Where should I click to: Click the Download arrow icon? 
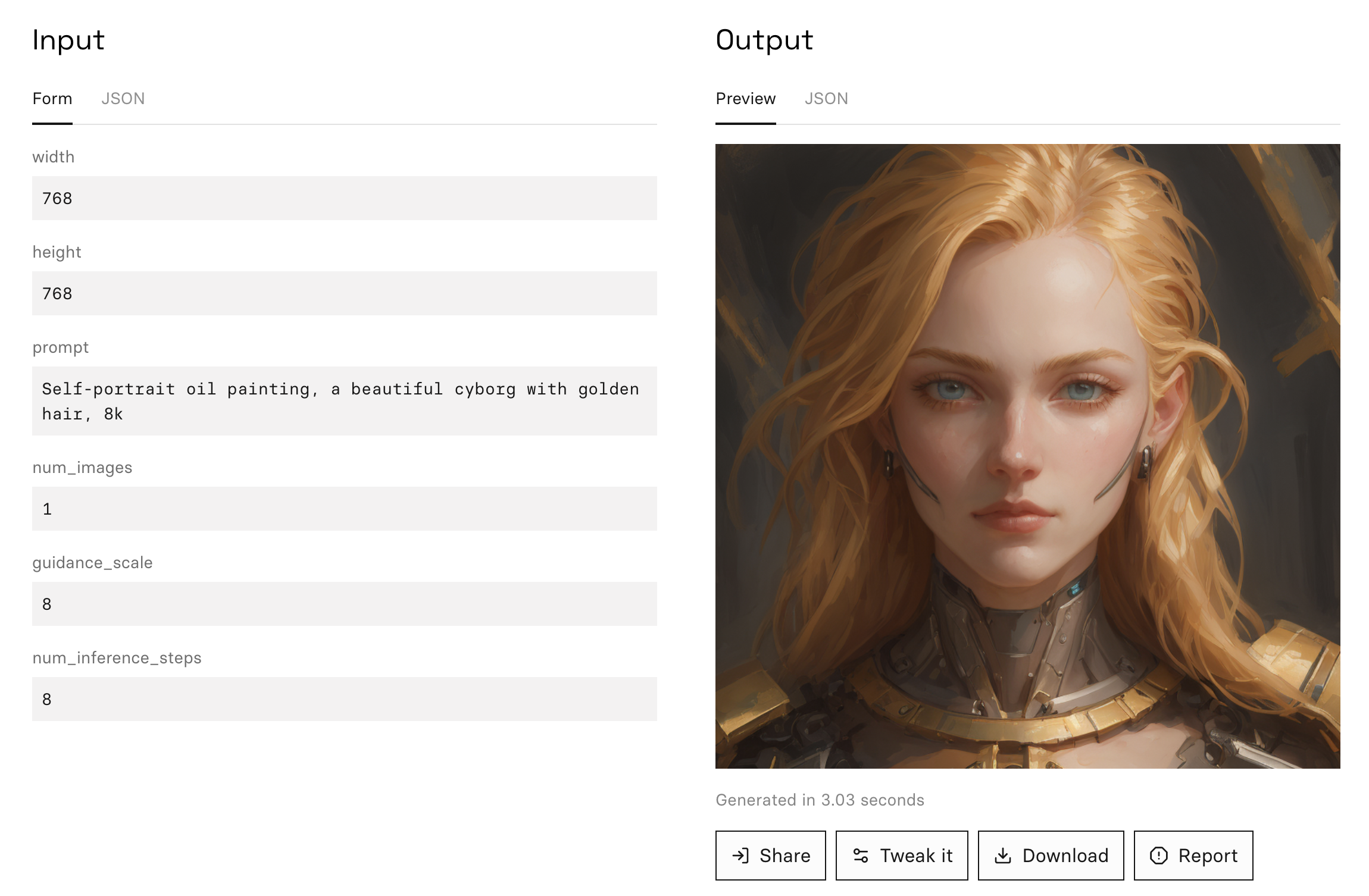coord(1003,856)
